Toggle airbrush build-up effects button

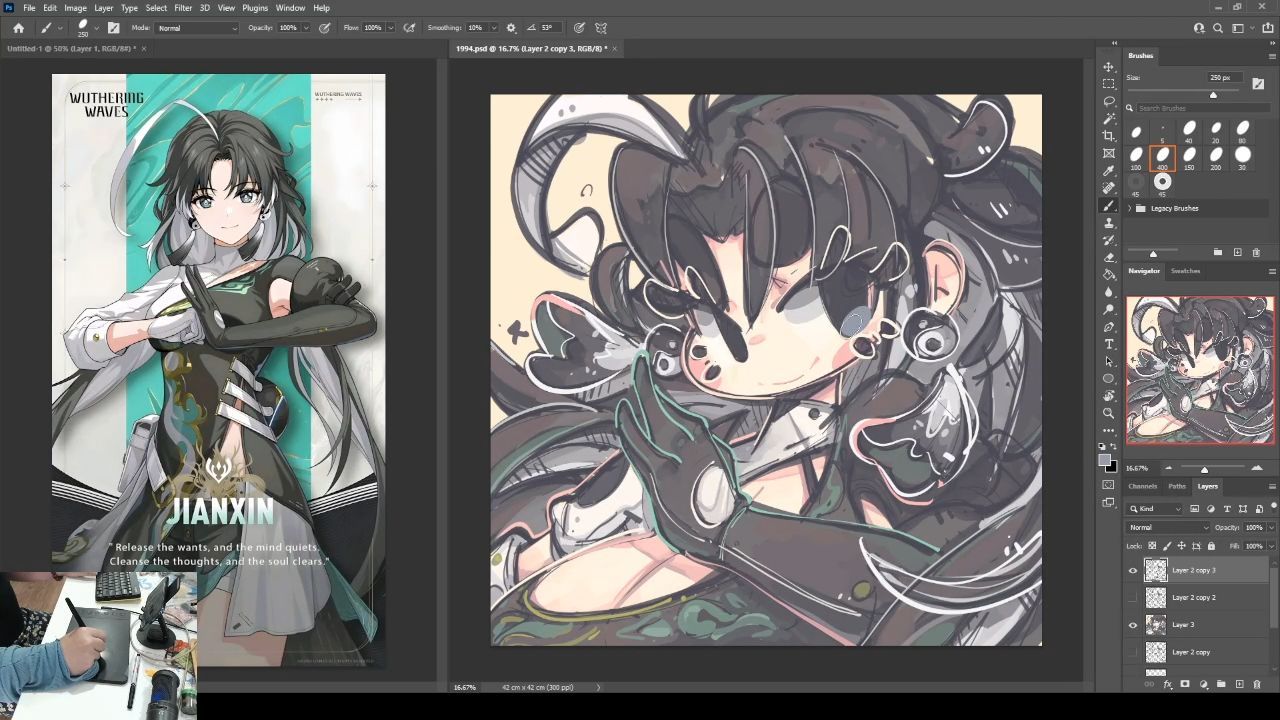pos(410,28)
